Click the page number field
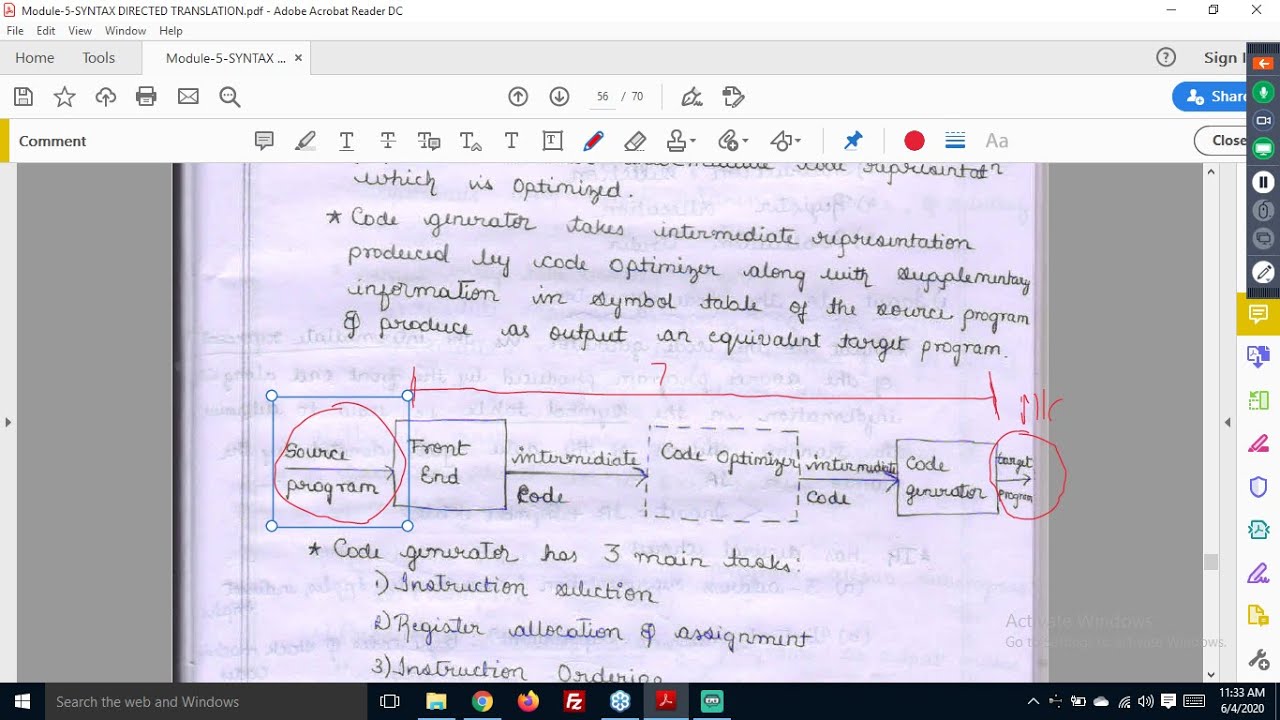 coord(602,97)
